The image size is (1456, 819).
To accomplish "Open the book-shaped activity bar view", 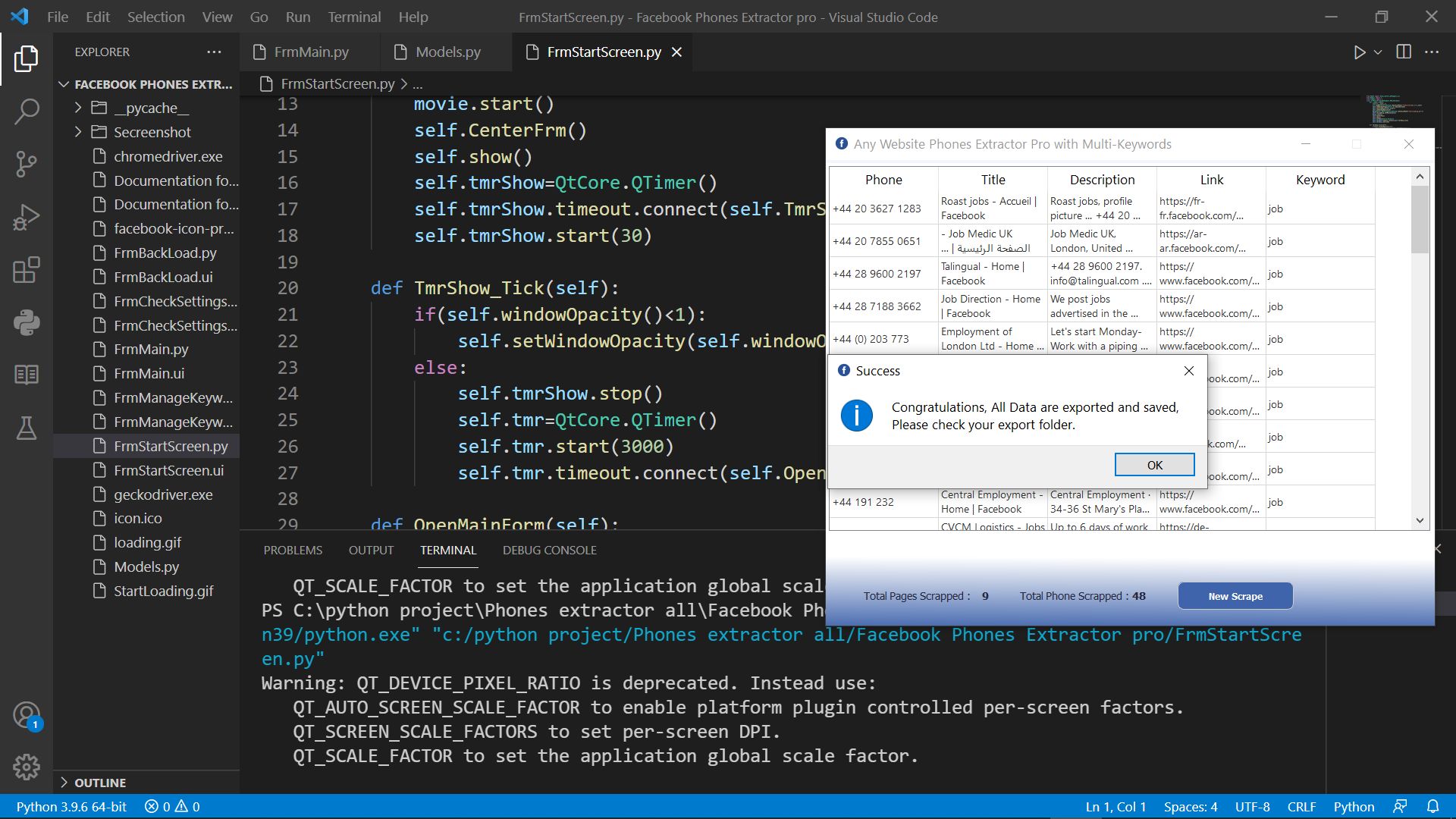I will coord(27,375).
